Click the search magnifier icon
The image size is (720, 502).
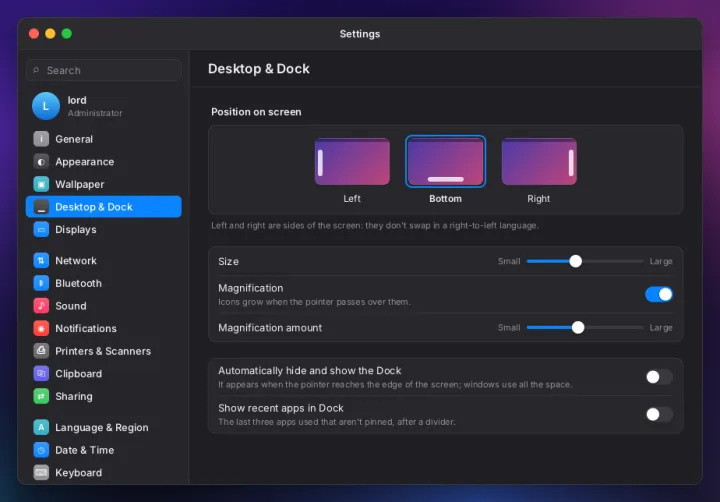tap(36, 70)
